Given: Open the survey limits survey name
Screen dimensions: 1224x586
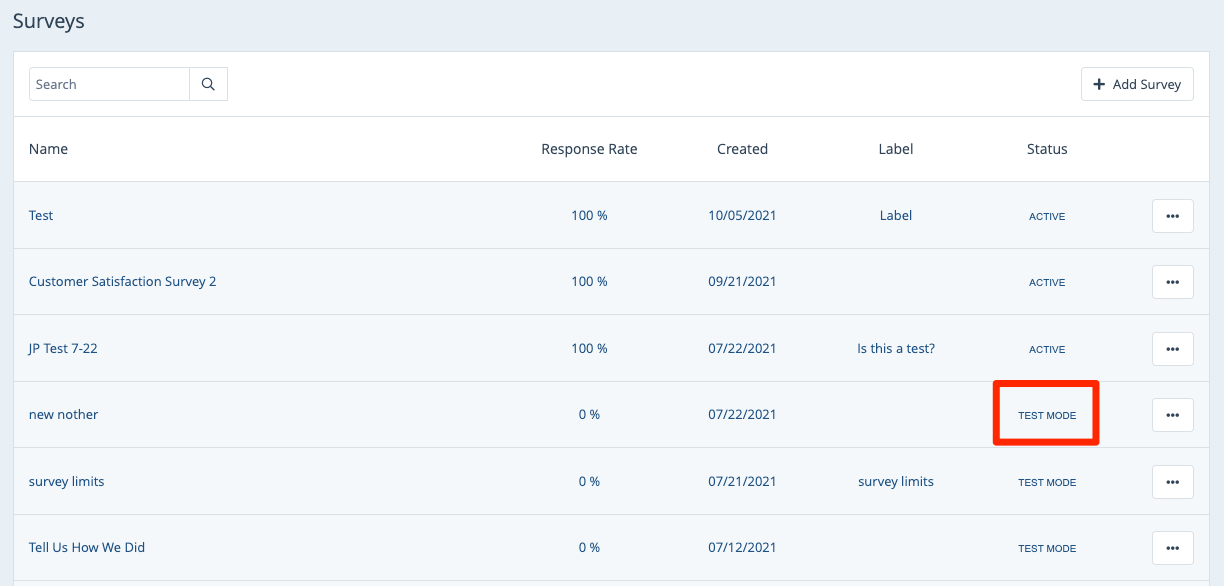Looking at the screenshot, I should 66,482.
